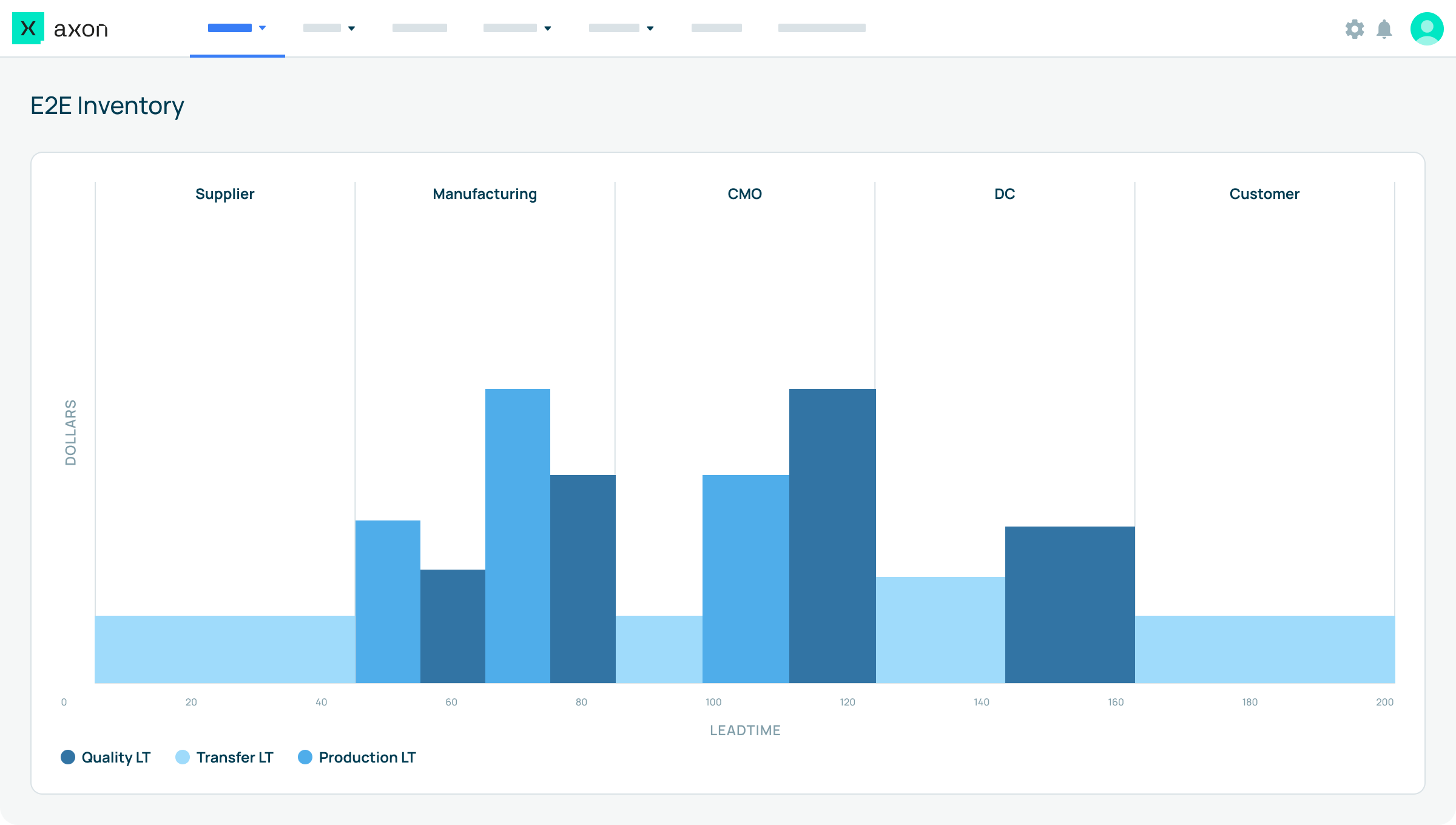Click the dark blue Quality LT swatch

tap(68, 757)
